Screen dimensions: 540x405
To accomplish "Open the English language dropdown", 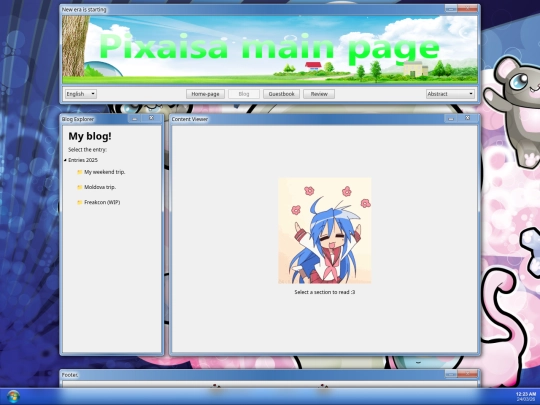I will [81, 94].
